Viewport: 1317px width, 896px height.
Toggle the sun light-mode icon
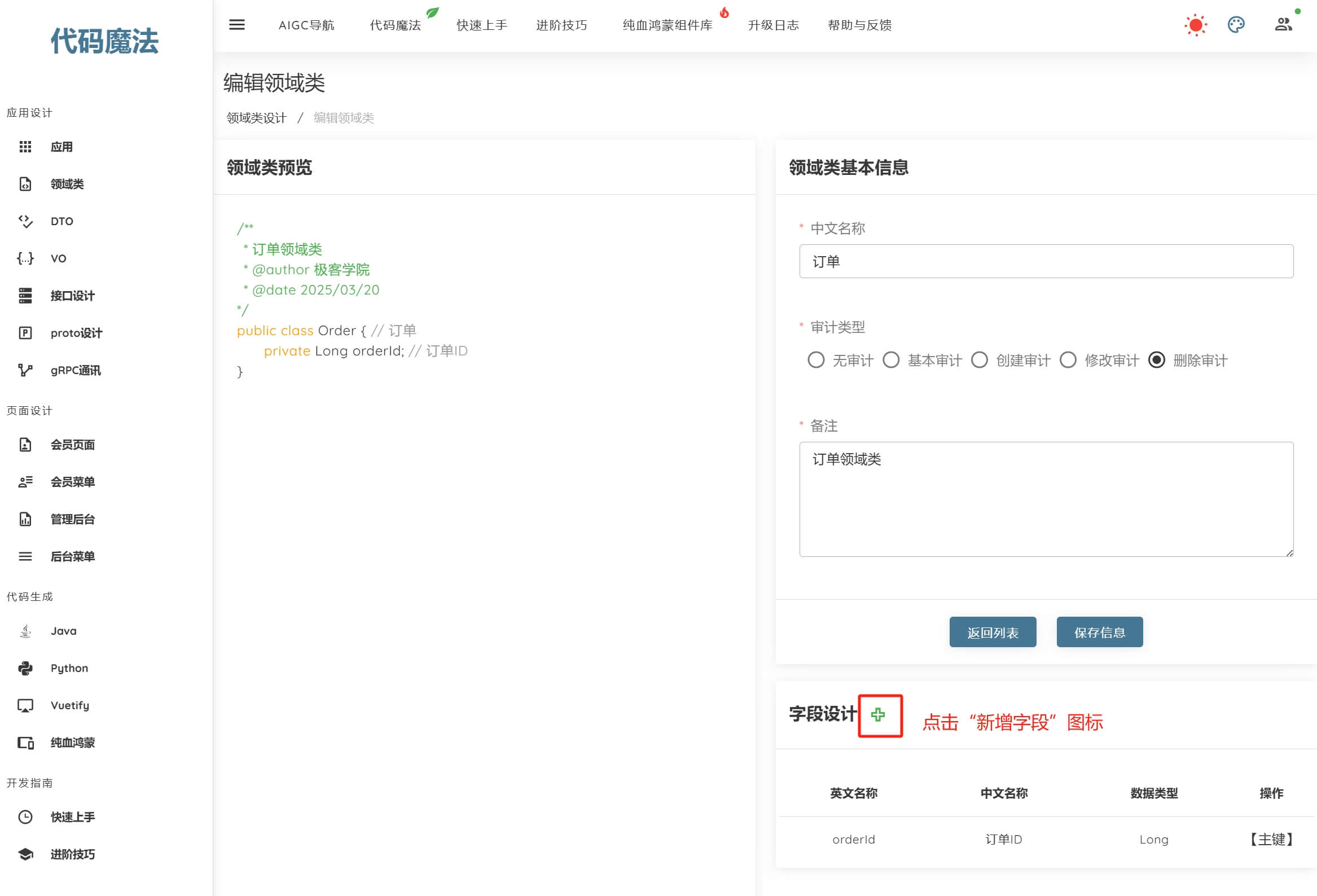pyautogui.click(x=1195, y=25)
